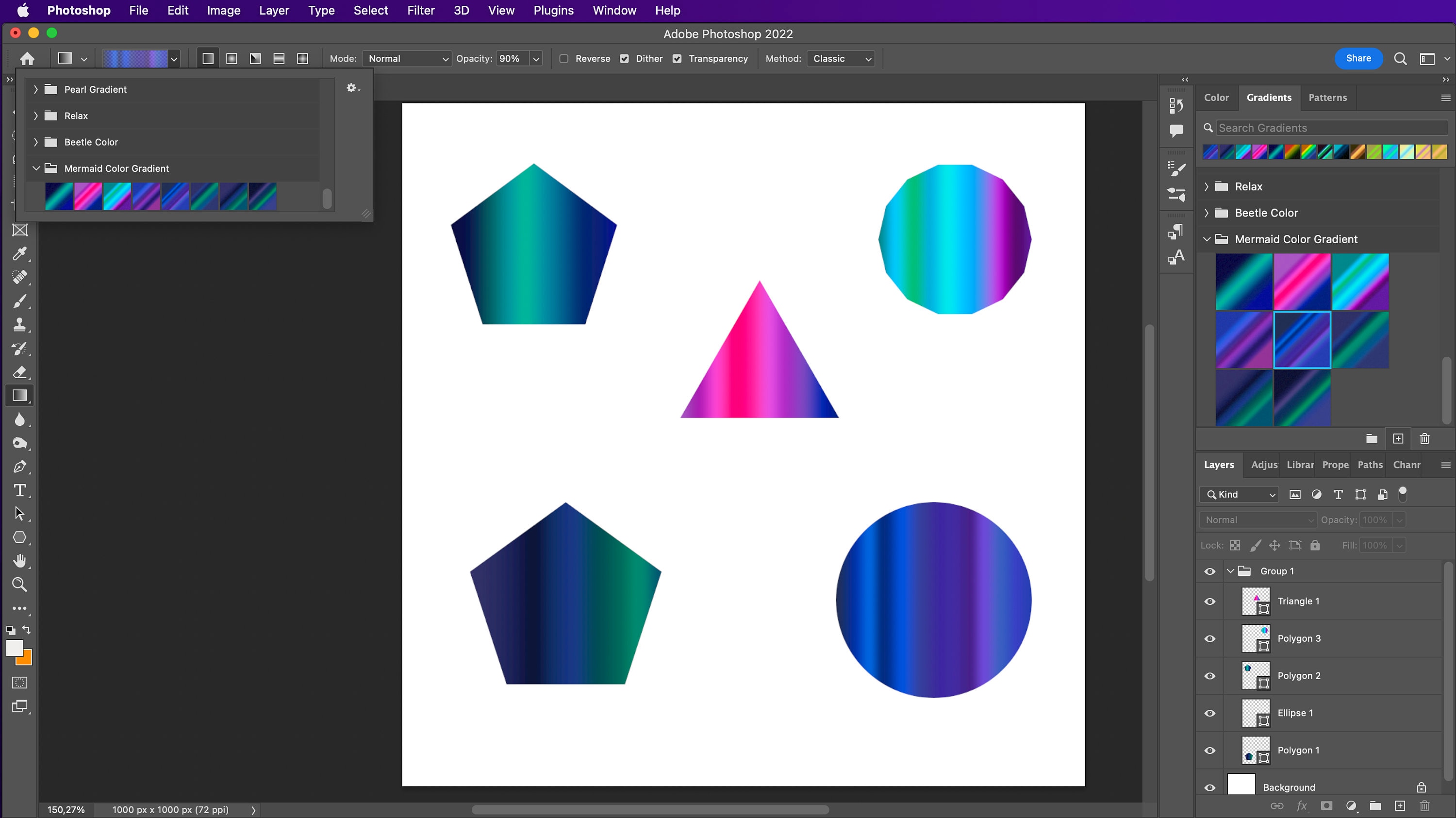Switch to the Paths tab
This screenshot has height=818, width=1456.
point(1370,465)
